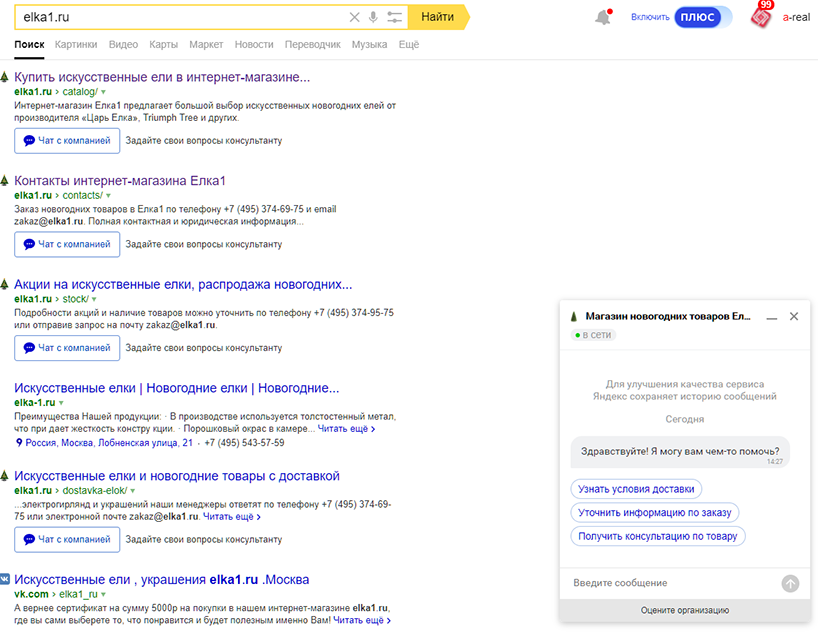This screenshot has width=818, height=634.
Task: Focus the Введите сообщение chat input
Action: click(673, 583)
